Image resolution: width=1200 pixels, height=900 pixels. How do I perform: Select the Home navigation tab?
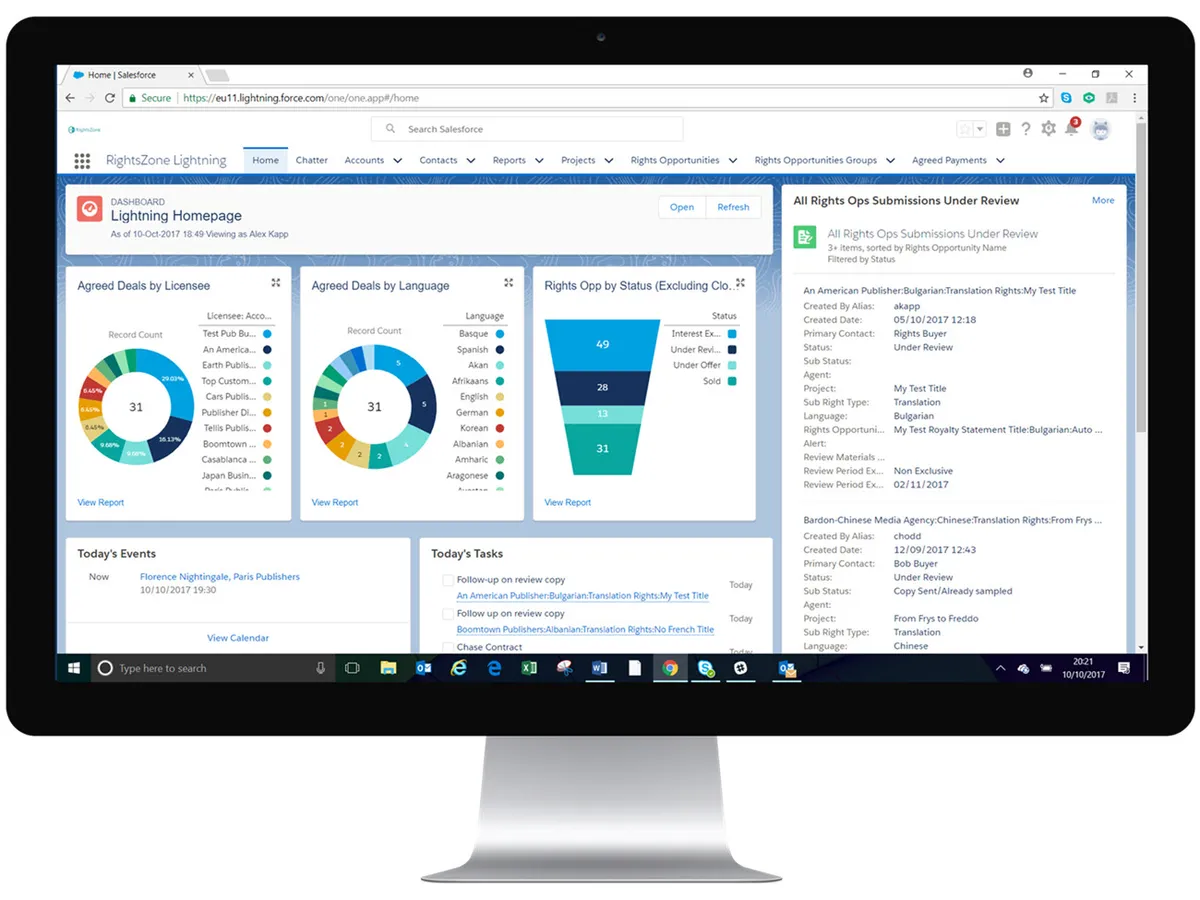coord(265,160)
